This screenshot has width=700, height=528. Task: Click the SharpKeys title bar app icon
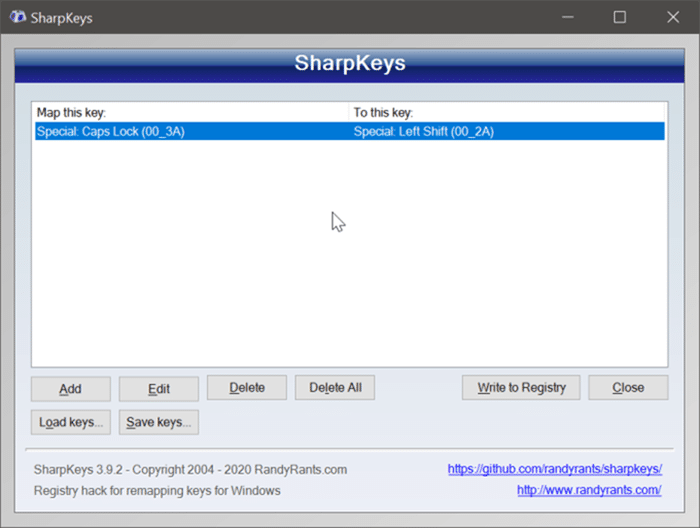18,17
